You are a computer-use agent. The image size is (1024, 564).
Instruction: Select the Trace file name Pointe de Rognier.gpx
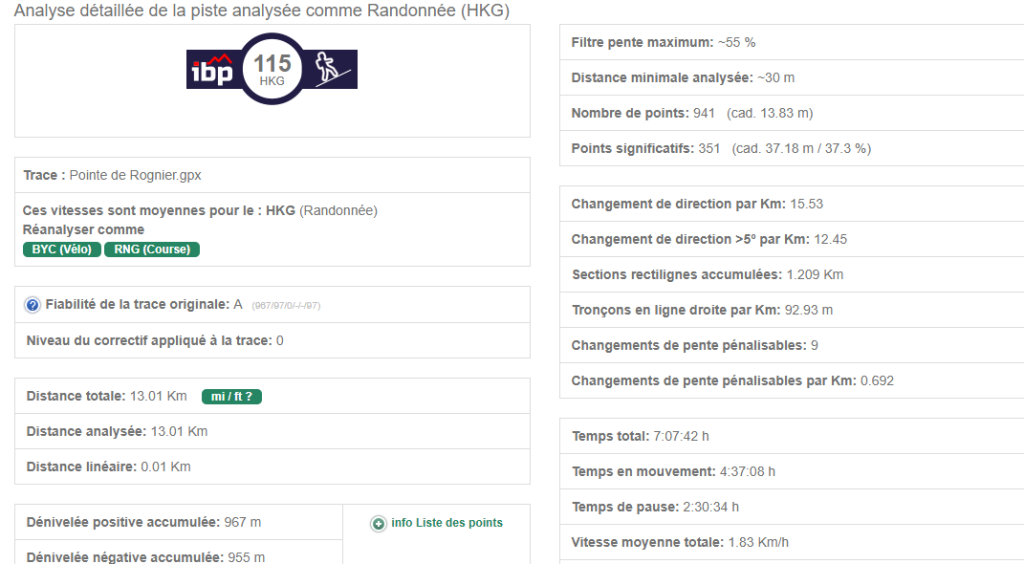pos(135,175)
